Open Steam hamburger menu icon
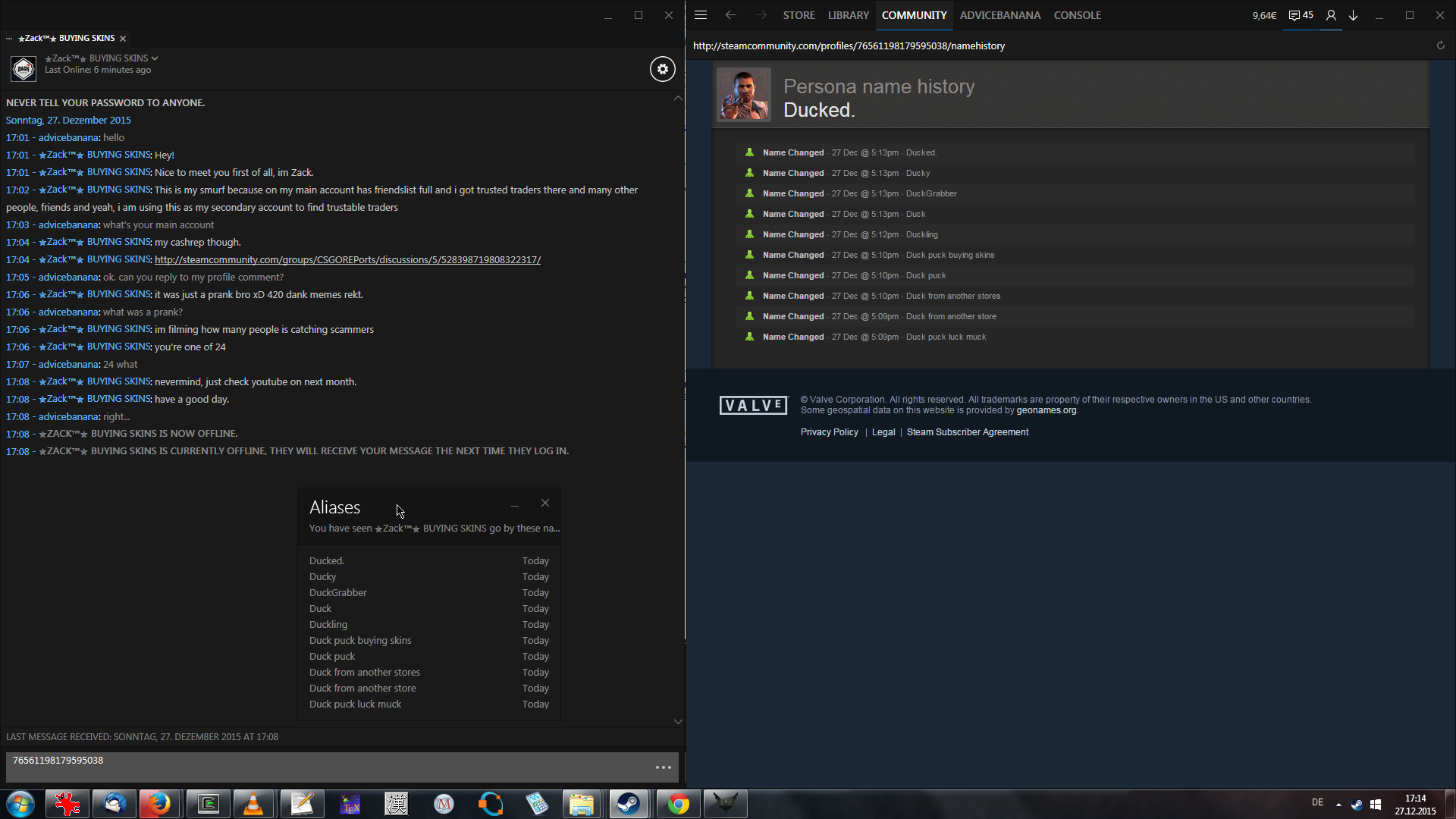 [x=701, y=15]
